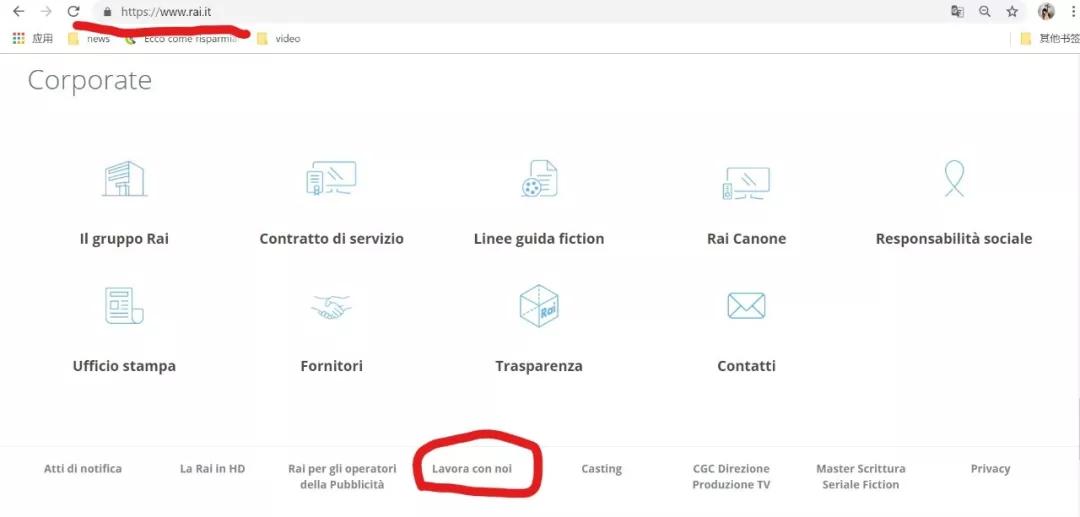Open the user profile avatar
Screen dimensions: 1080x517
coord(1046,12)
